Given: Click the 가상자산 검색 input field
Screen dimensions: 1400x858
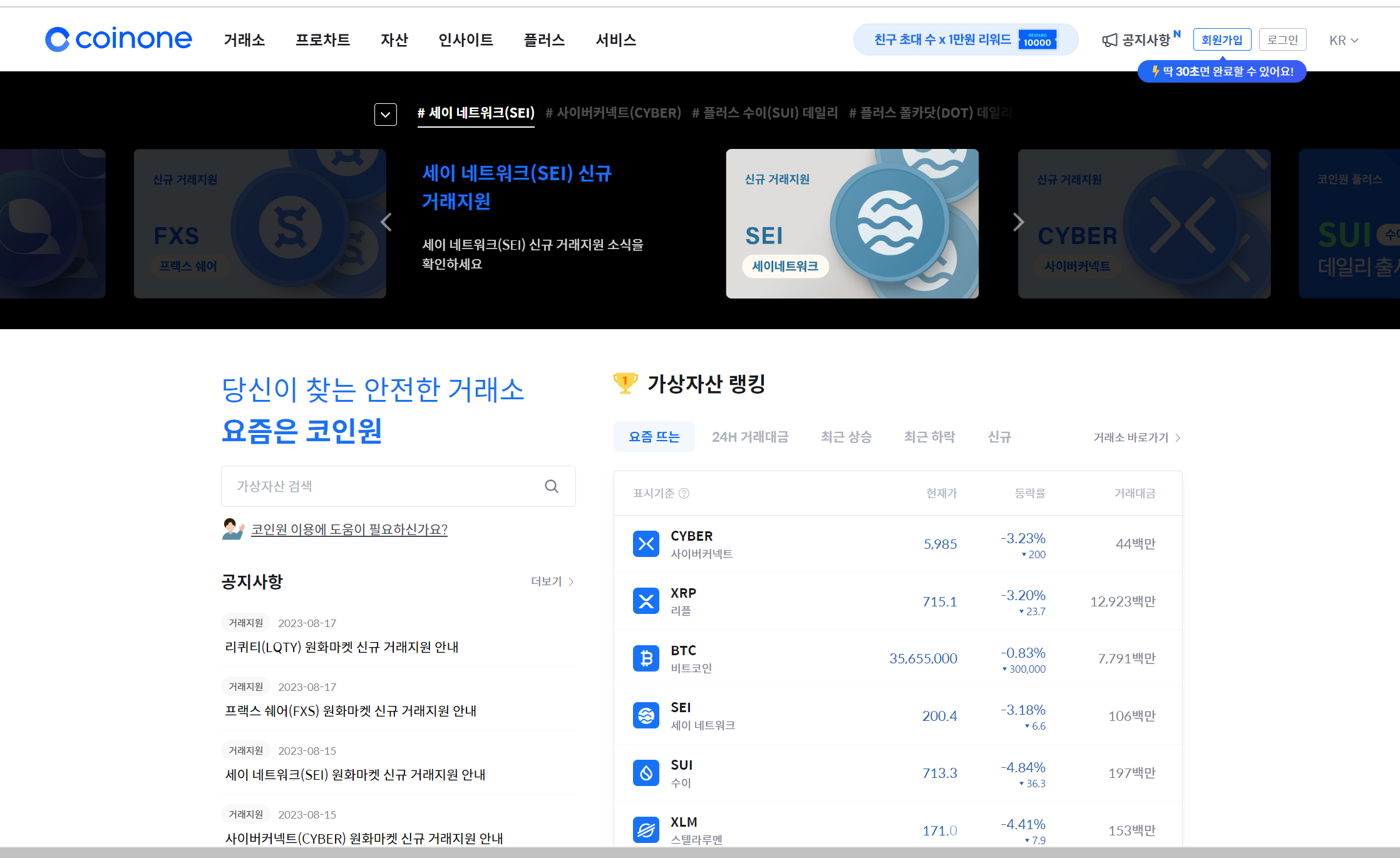Looking at the screenshot, I should pos(382,486).
